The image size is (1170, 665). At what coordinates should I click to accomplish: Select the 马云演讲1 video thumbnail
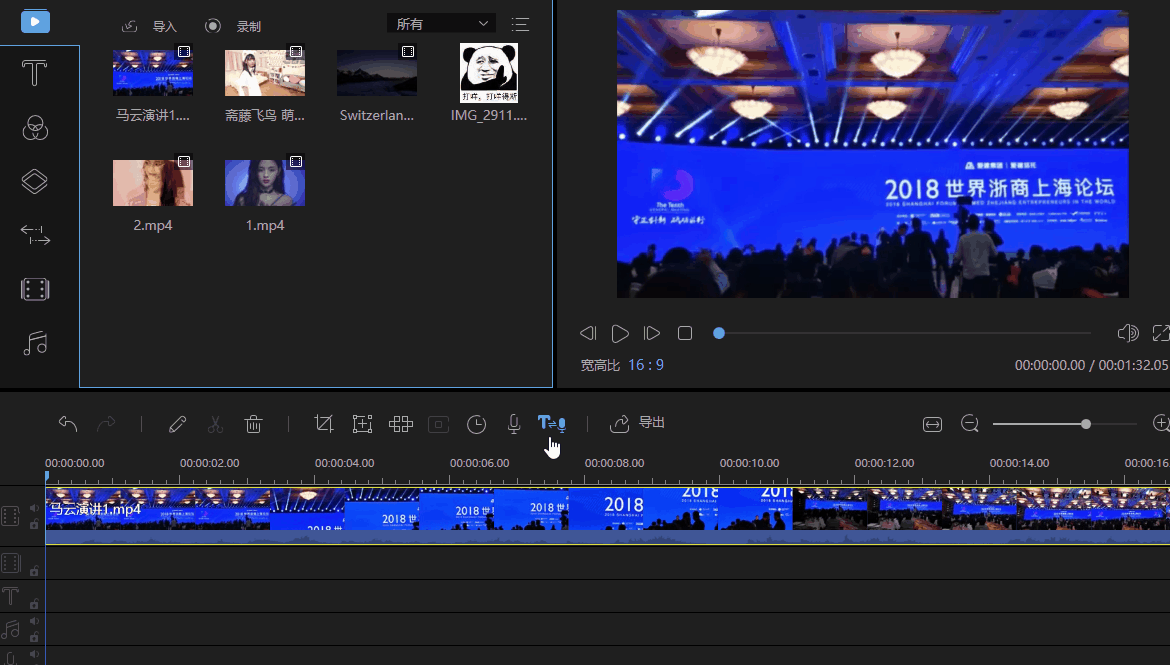tap(153, 72)
